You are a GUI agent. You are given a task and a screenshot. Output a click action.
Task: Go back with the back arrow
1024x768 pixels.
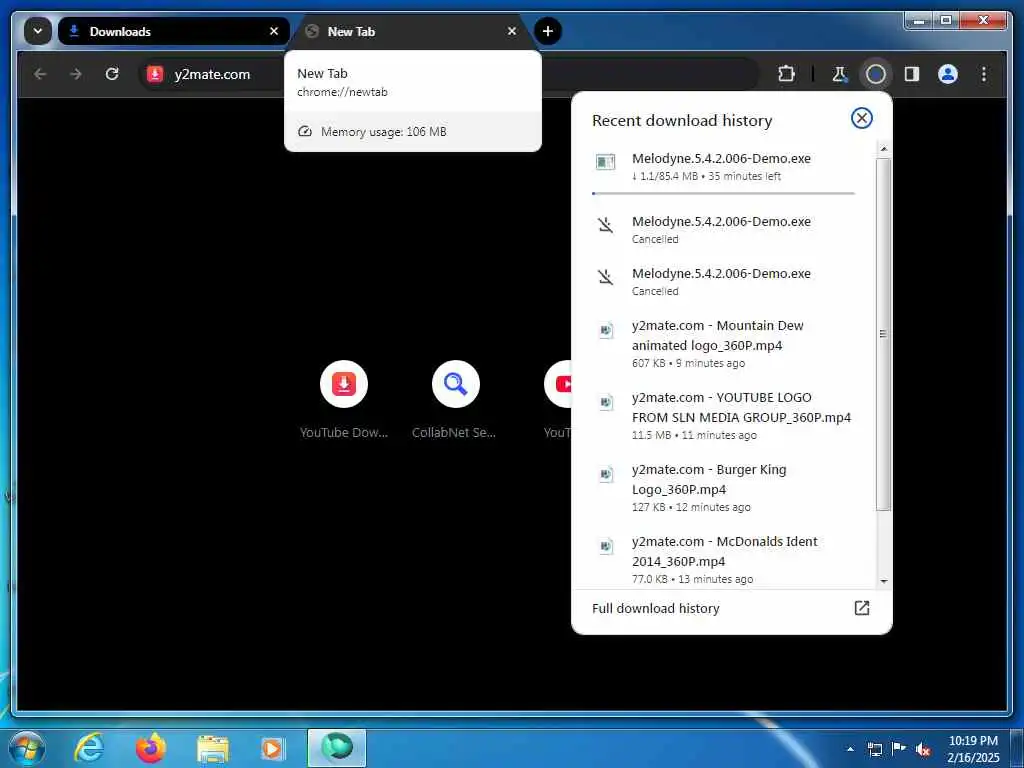[40, 74]
